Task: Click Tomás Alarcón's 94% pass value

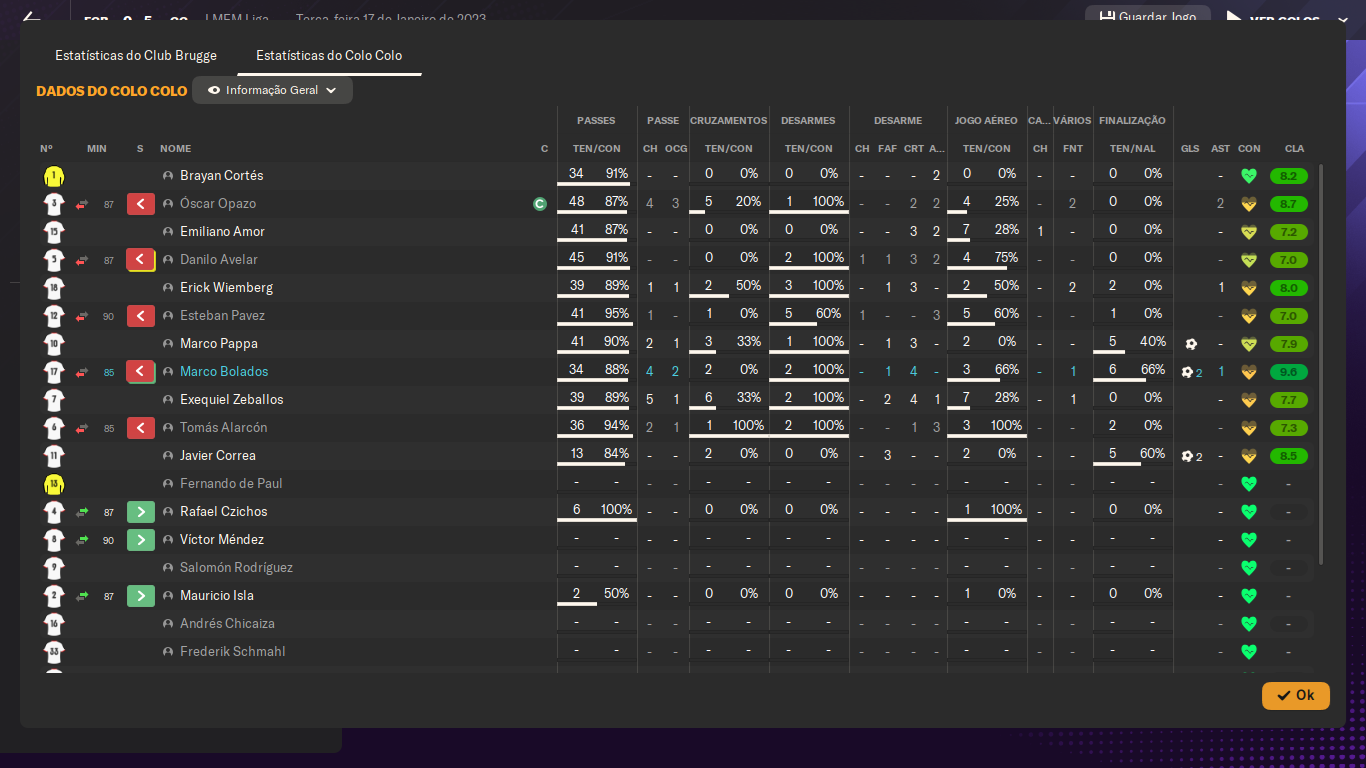Action: (x=617, y=426)
